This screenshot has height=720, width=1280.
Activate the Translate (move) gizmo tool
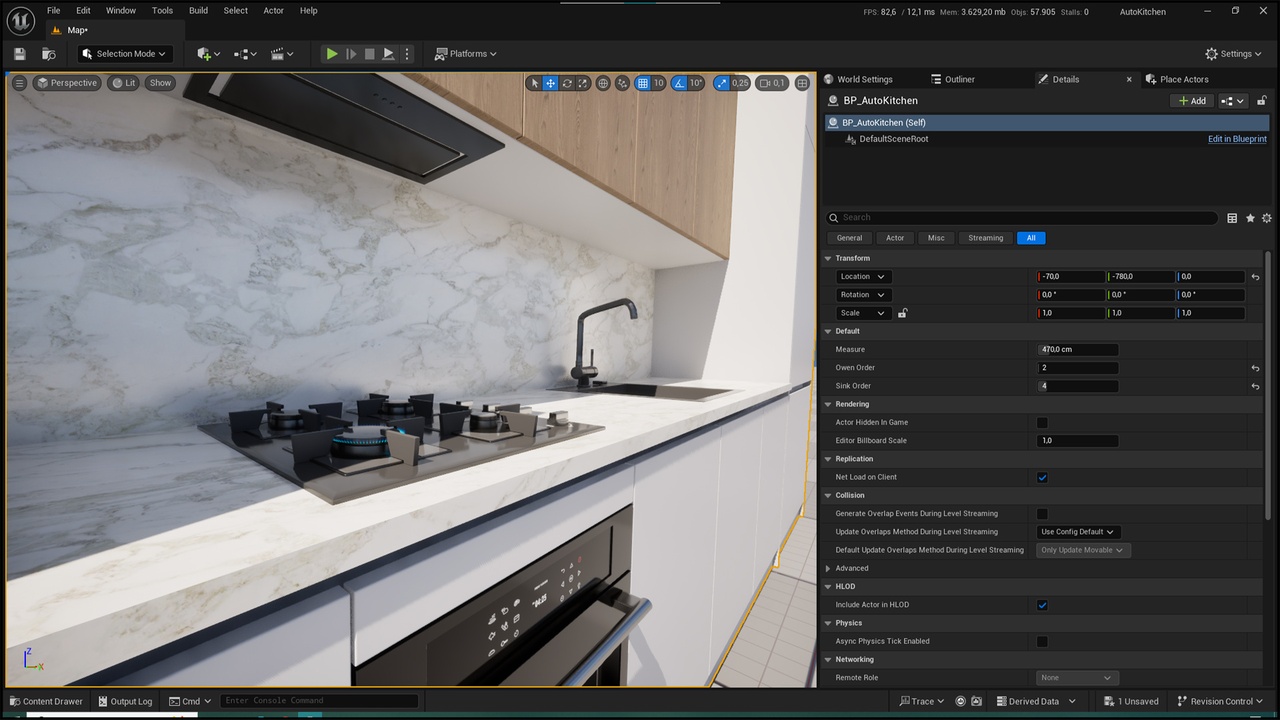[551, 83]
